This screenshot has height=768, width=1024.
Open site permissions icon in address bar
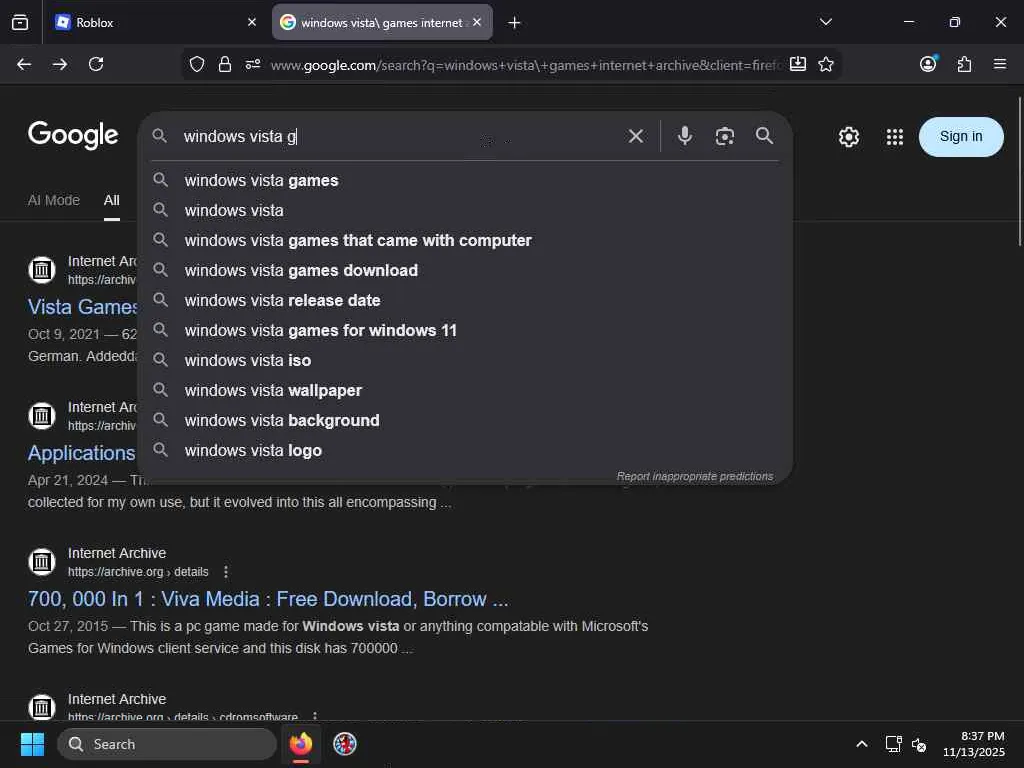click(x=253, y=64)
